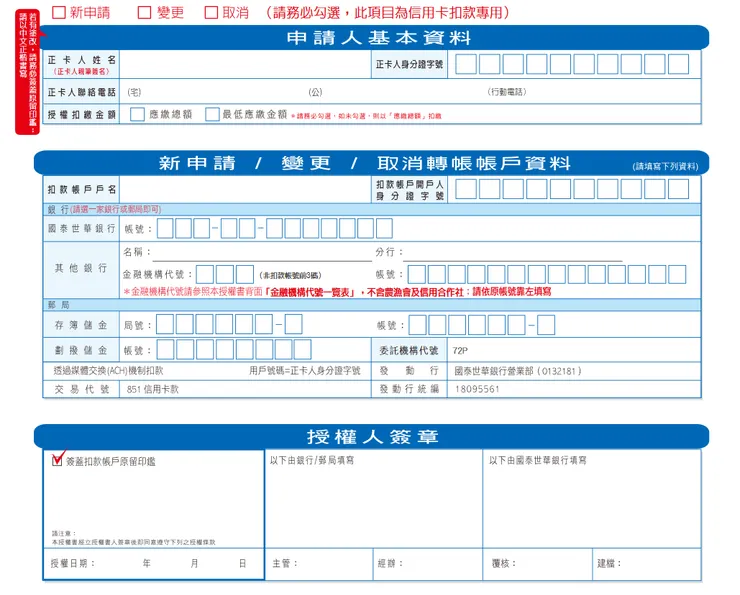Click 透過媒體交換(ACH)機制扣款 text

(108, 371)
